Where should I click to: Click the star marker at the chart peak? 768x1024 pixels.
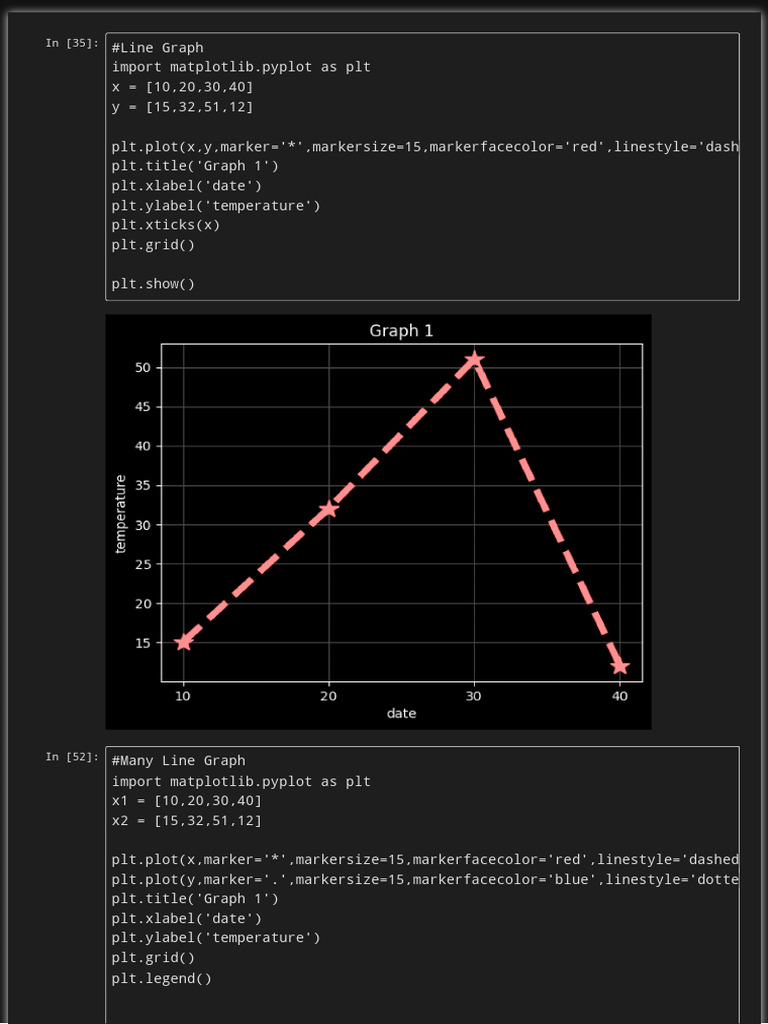tap(474, 360)
